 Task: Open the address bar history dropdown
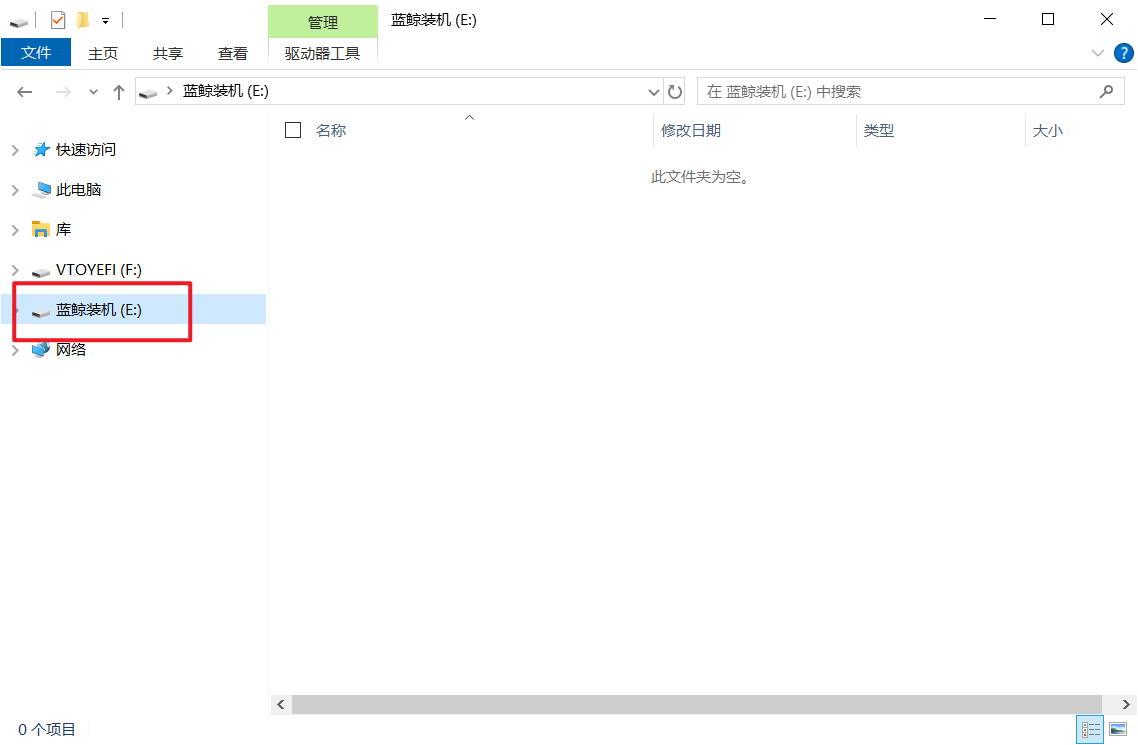tap(654, 92)
